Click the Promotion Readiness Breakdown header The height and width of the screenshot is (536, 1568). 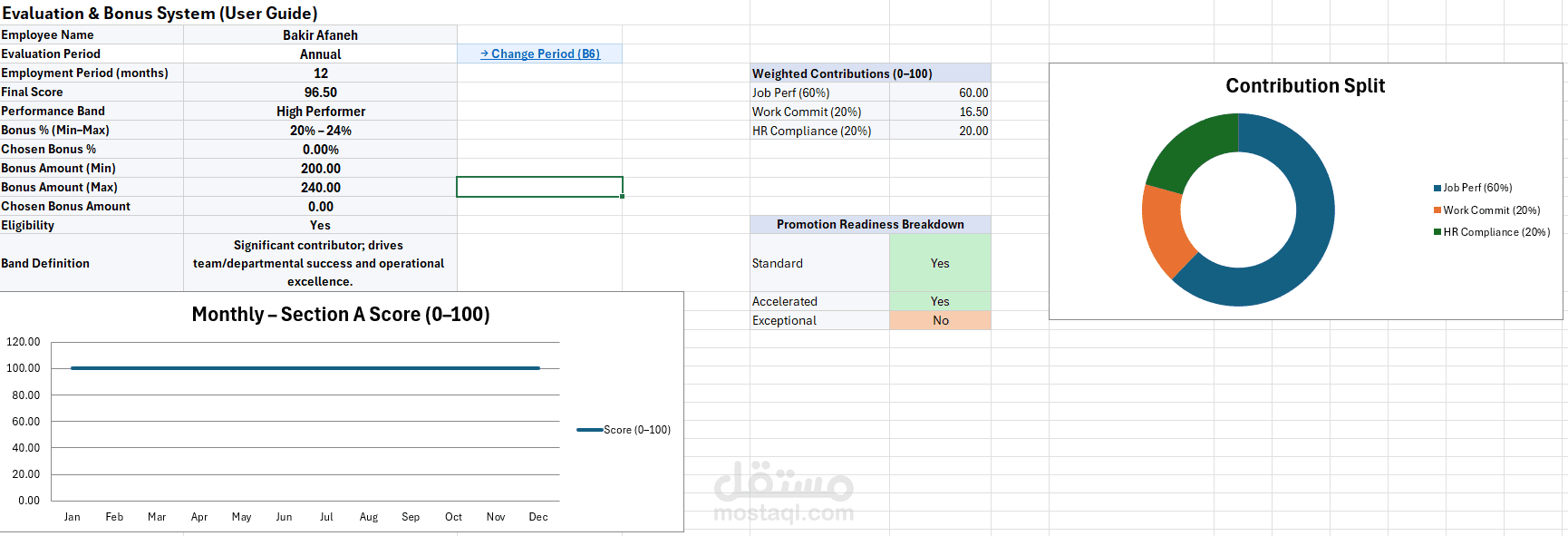click(870, 224)
